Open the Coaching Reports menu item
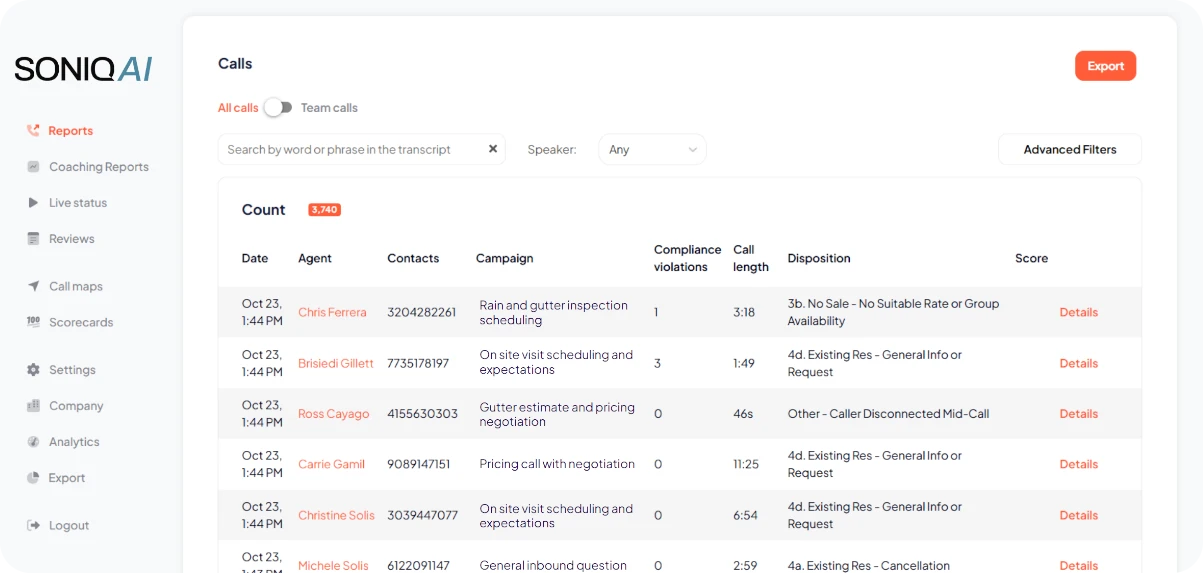 pos(99,166)
